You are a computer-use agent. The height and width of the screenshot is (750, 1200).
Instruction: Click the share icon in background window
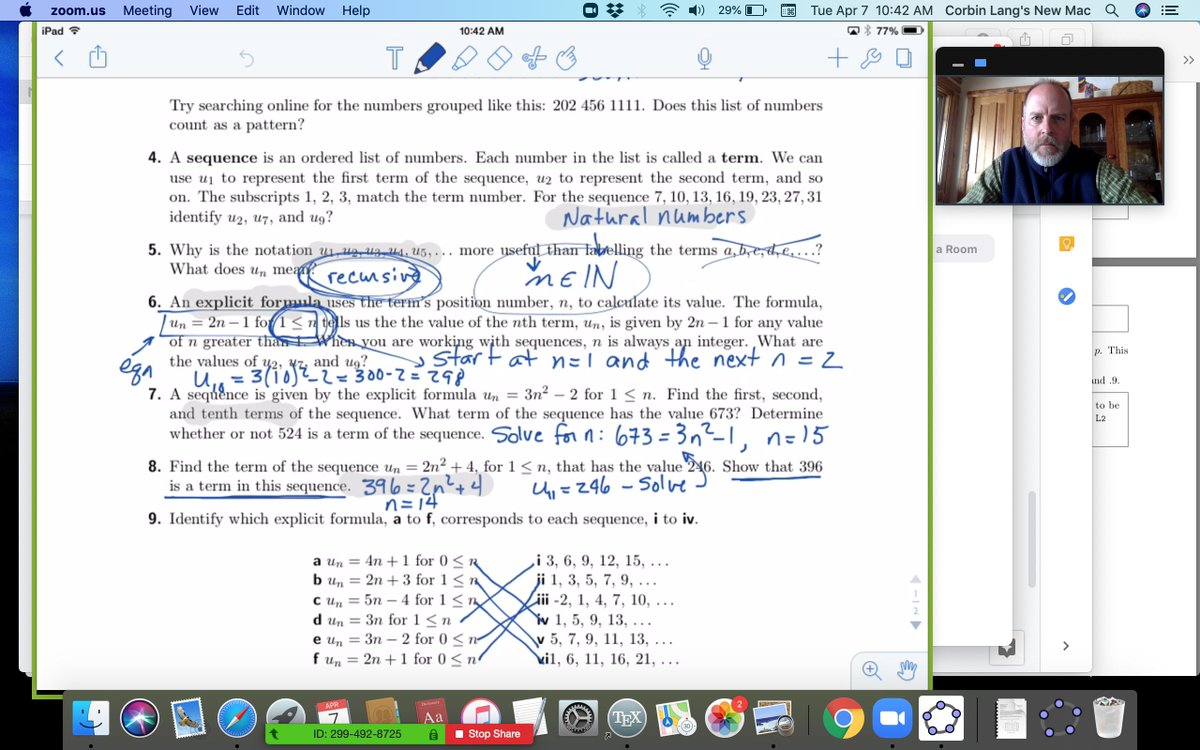[1025, 40]
